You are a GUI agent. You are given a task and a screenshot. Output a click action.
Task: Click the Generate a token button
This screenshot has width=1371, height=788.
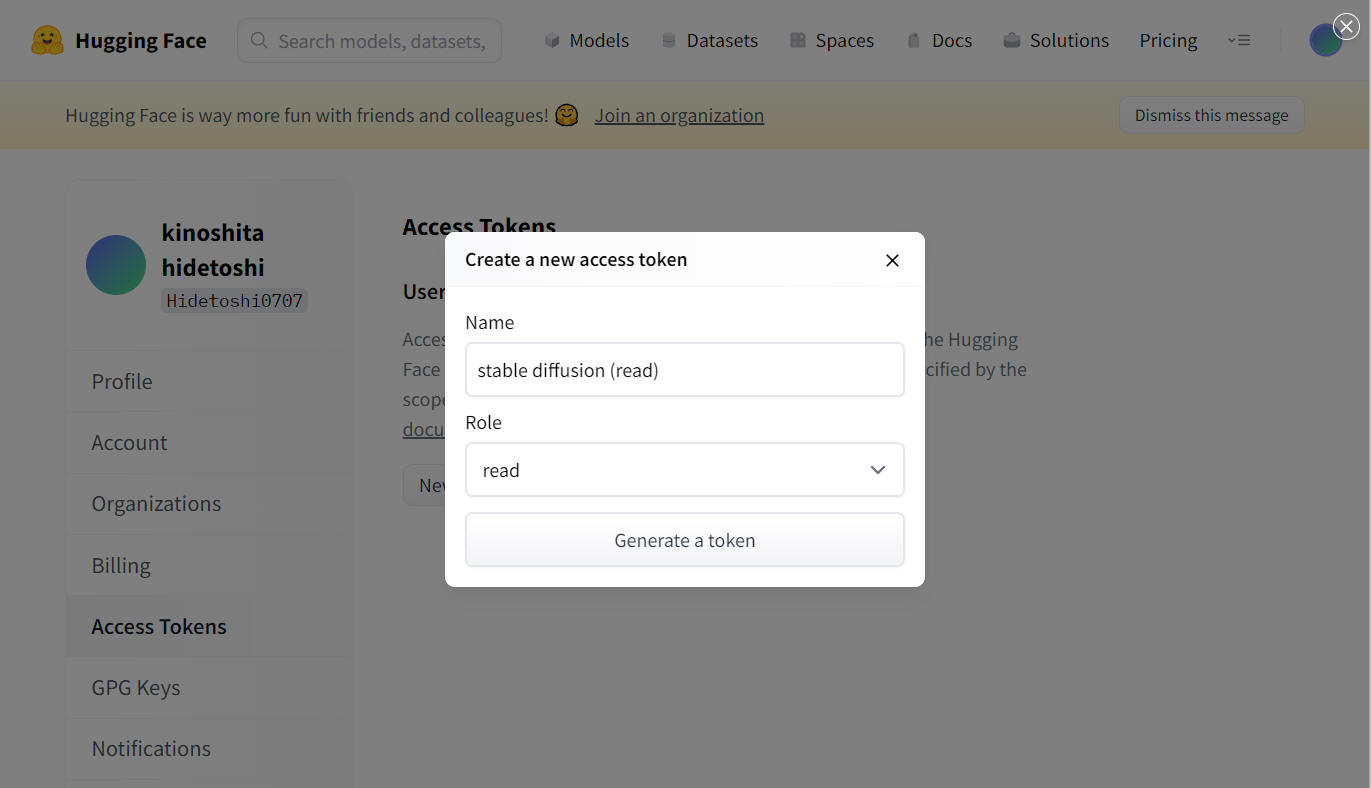coord(685,540)
